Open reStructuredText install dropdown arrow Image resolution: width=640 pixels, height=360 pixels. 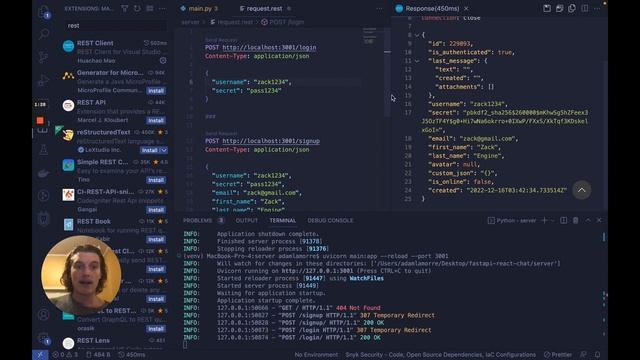(x=164, y=150)
